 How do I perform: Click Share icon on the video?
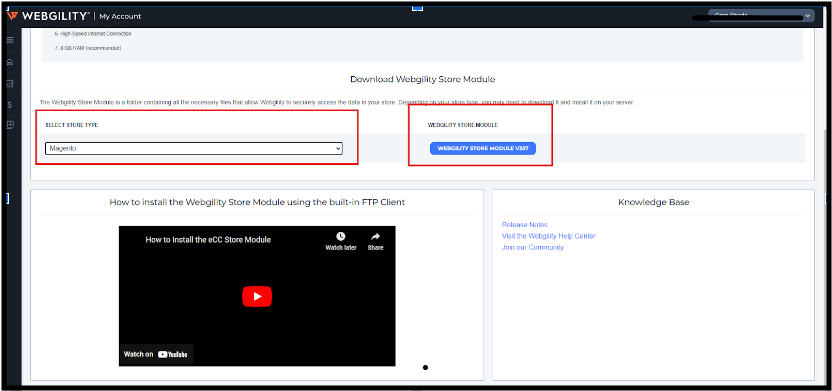tap(375, 241)
